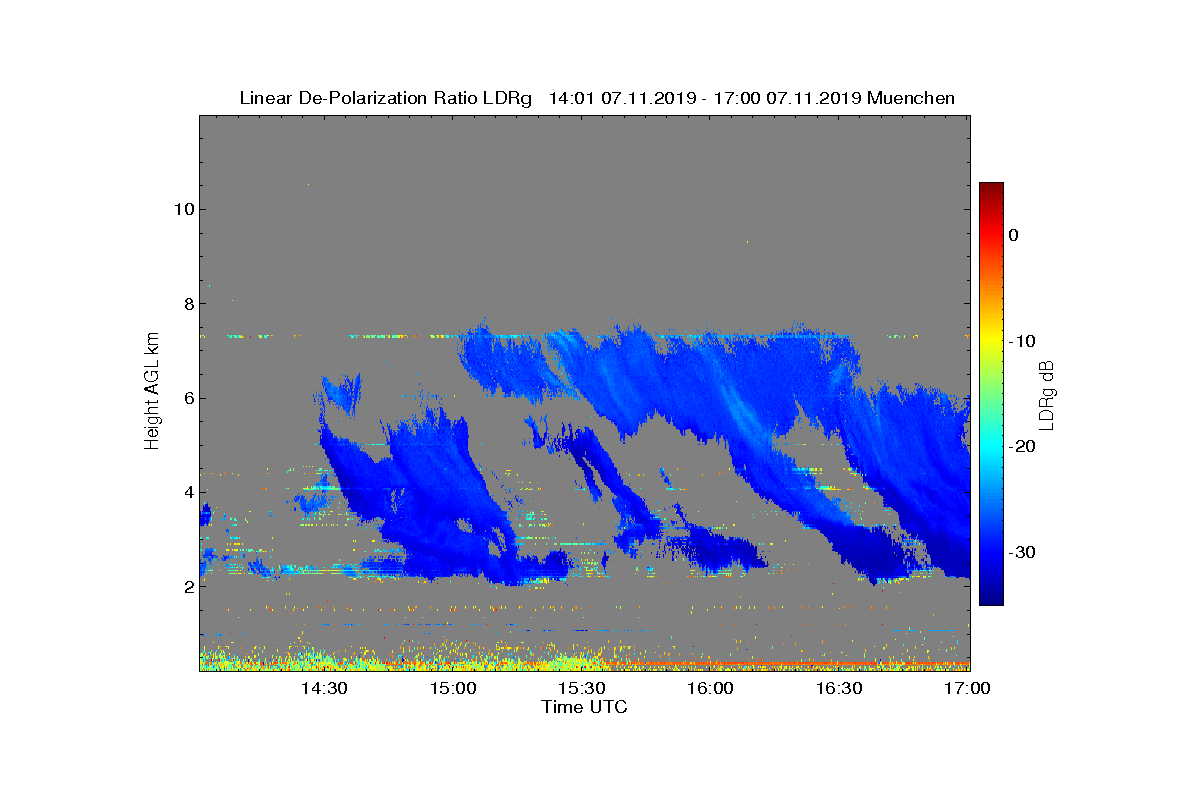Click the colorbar label '-10'
The width and height of the screenshot is (1200, 800).
[1021, 341]
